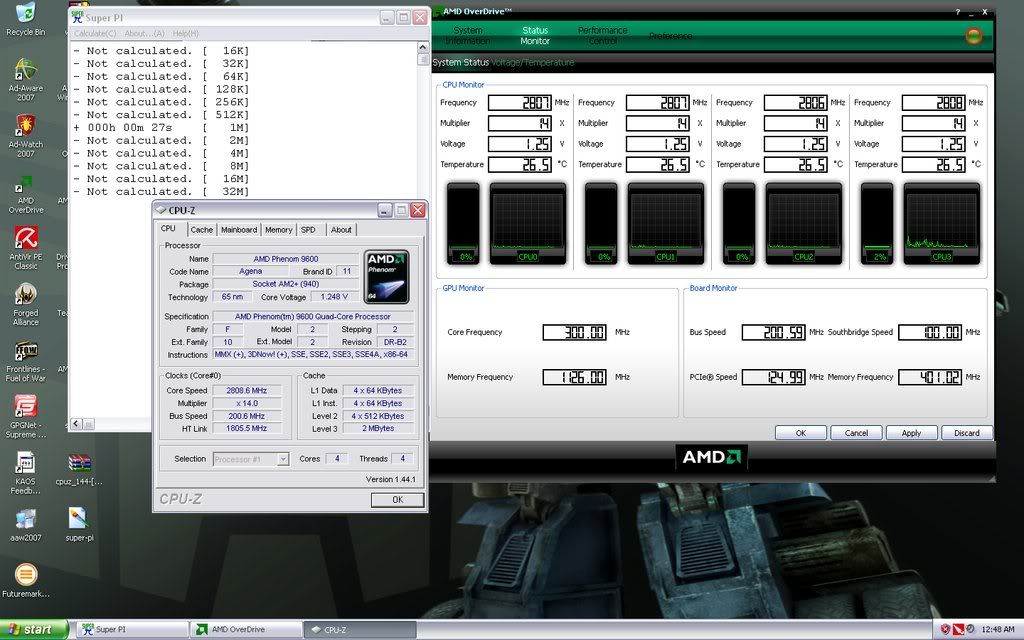1024x640 pixels.
Task: Click the help question mark in AMD OverDrive
Action: (958, 12)
